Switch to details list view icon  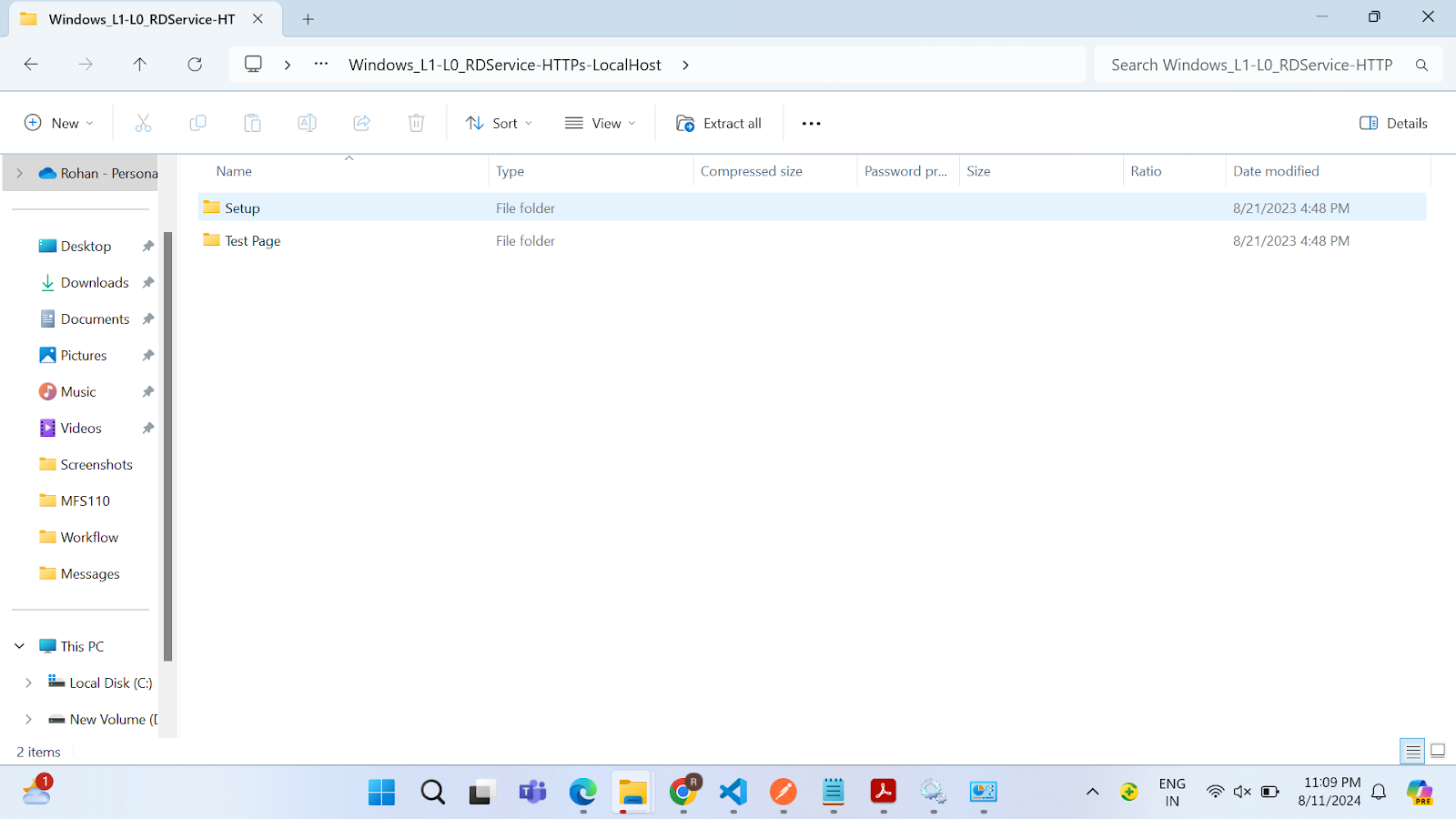click(x=1412, y=752)
